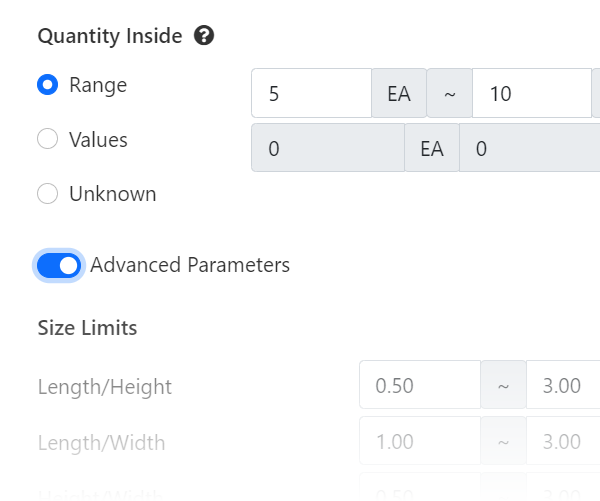
Task: Select the Range radio button
Action: coord(47,85)
